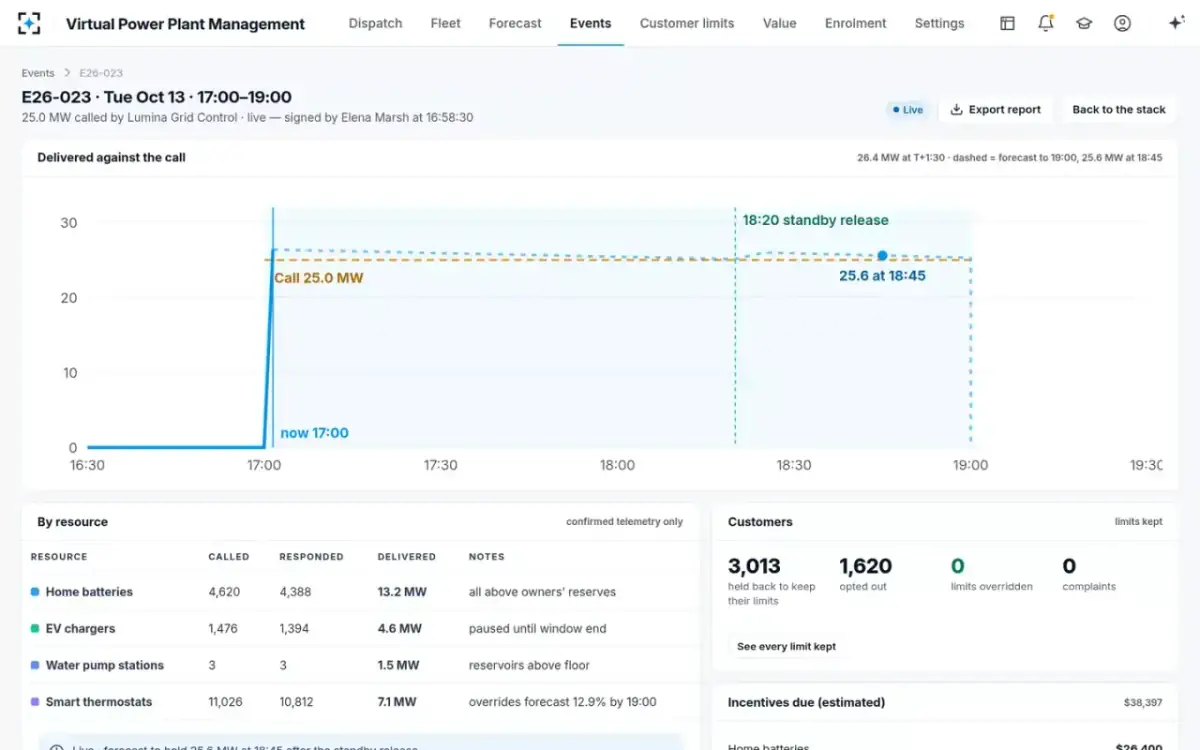Click the 1.5 MW delivered value

pyautogui.click(x=398, y=665)
